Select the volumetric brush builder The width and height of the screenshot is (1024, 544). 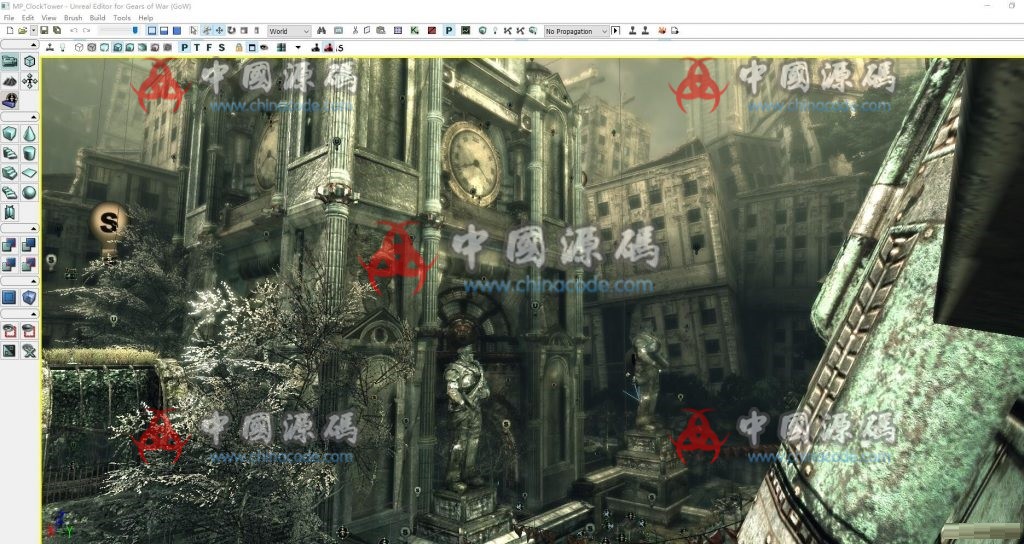[9, 212]
